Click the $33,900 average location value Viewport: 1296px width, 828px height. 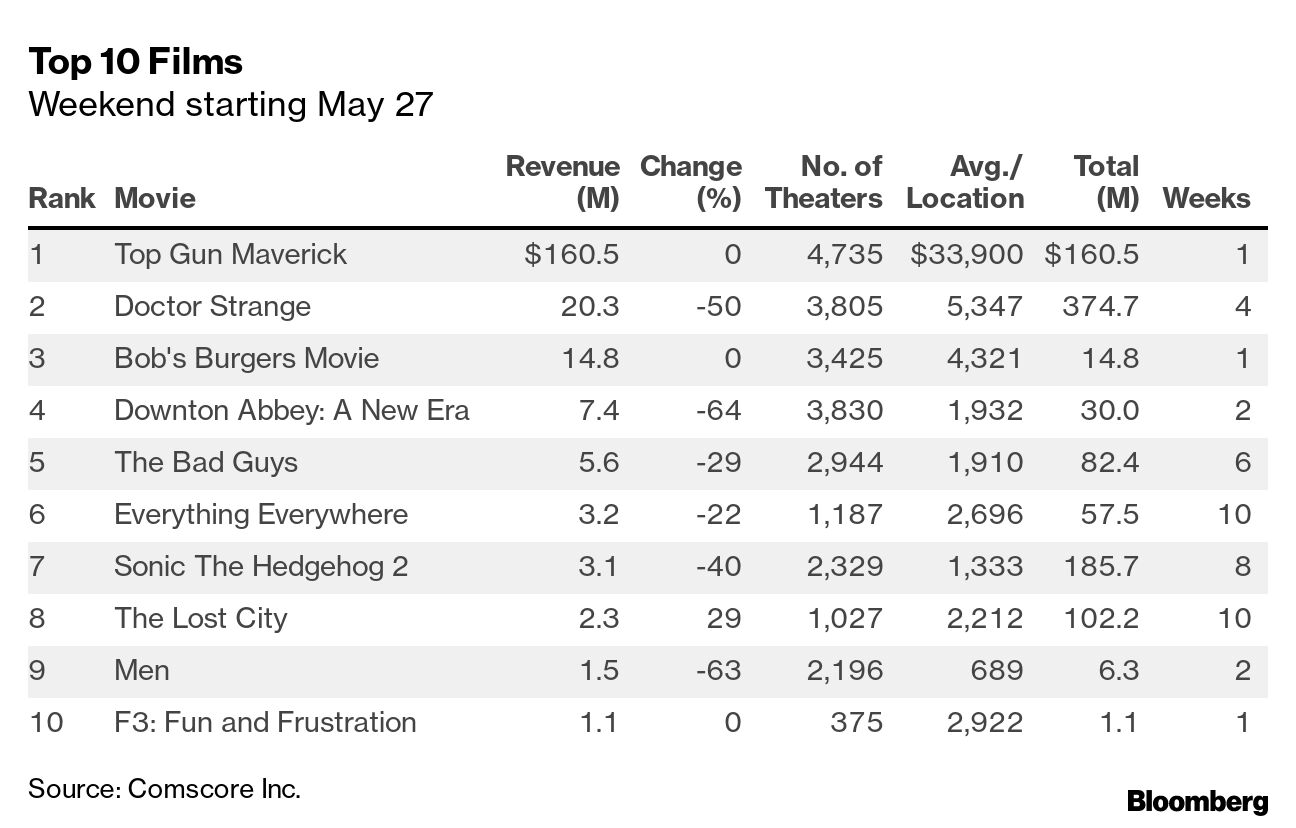tap(966, 254)
